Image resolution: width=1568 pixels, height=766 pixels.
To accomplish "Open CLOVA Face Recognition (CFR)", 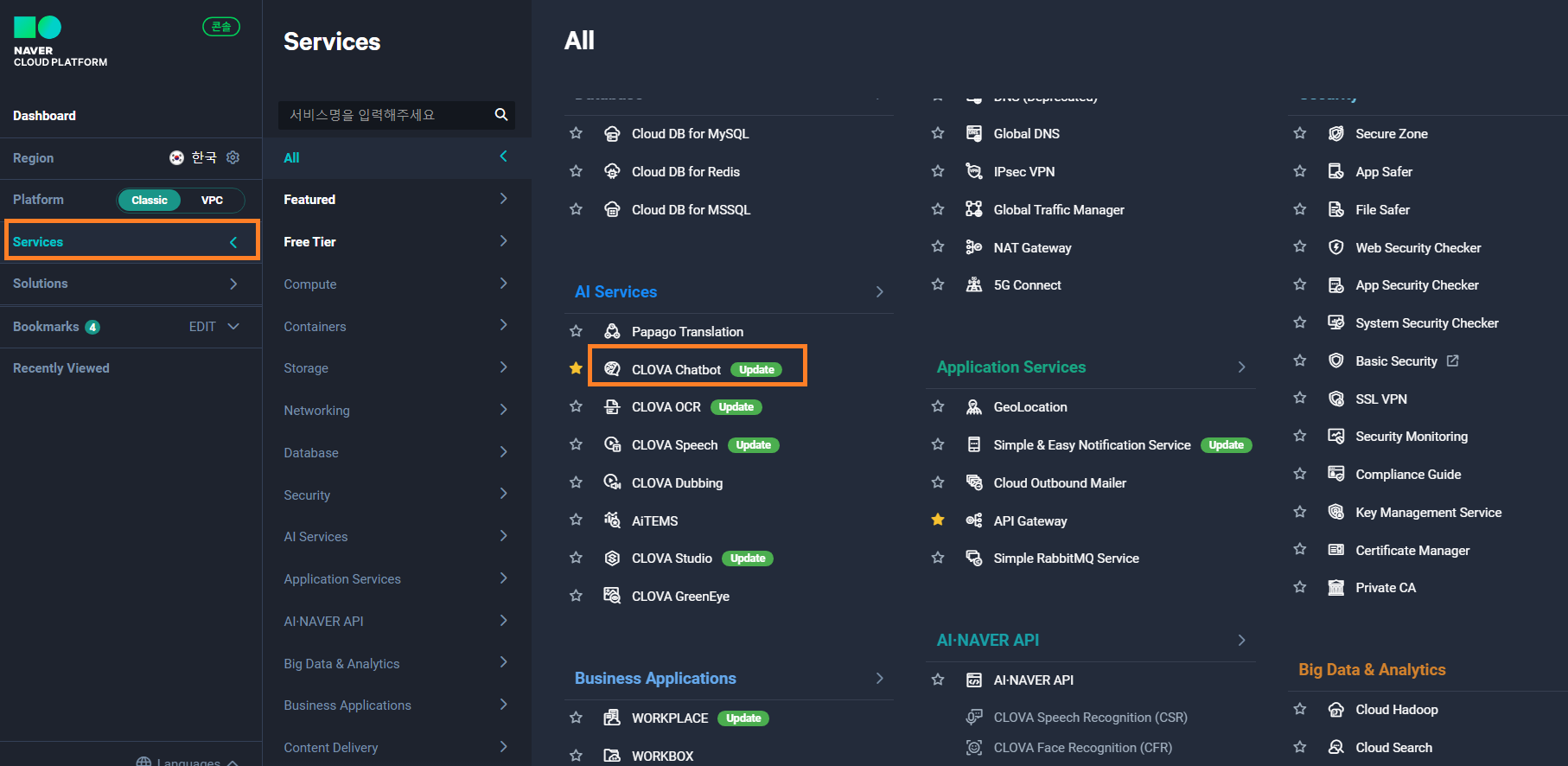I will pyautogui.click(x=1083, y=748).
